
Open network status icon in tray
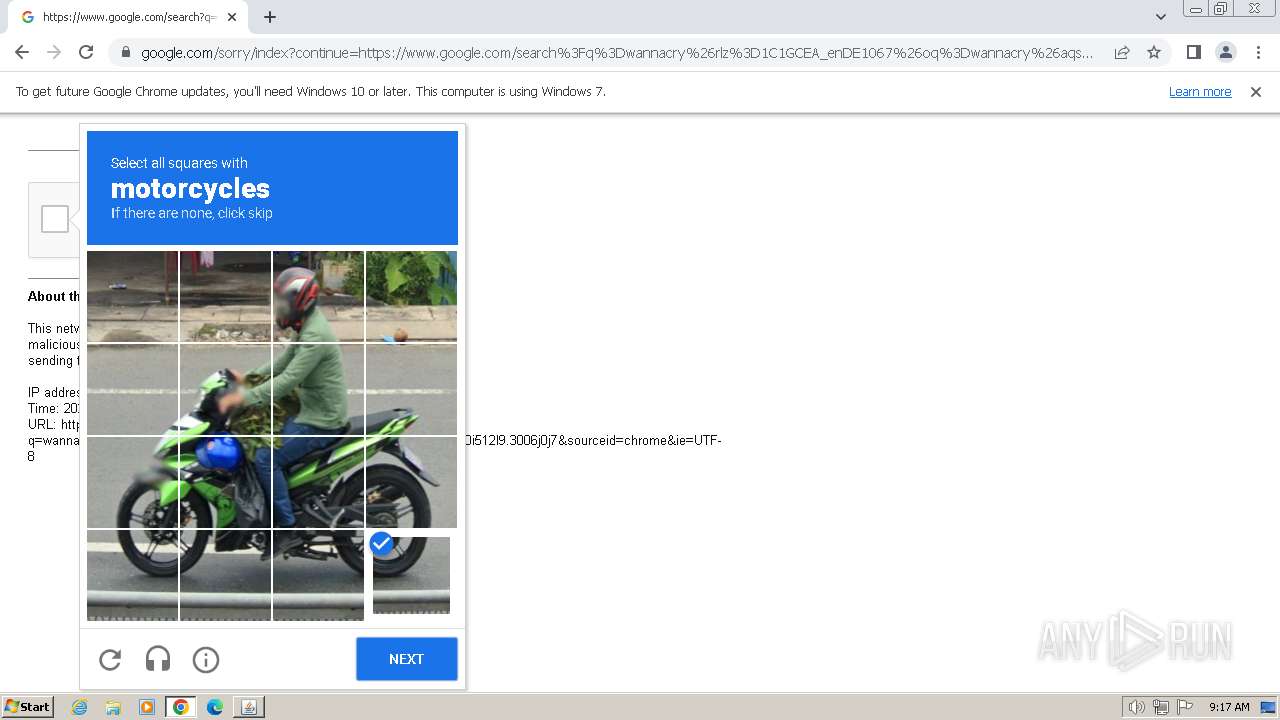click(x=1161, y=707)
